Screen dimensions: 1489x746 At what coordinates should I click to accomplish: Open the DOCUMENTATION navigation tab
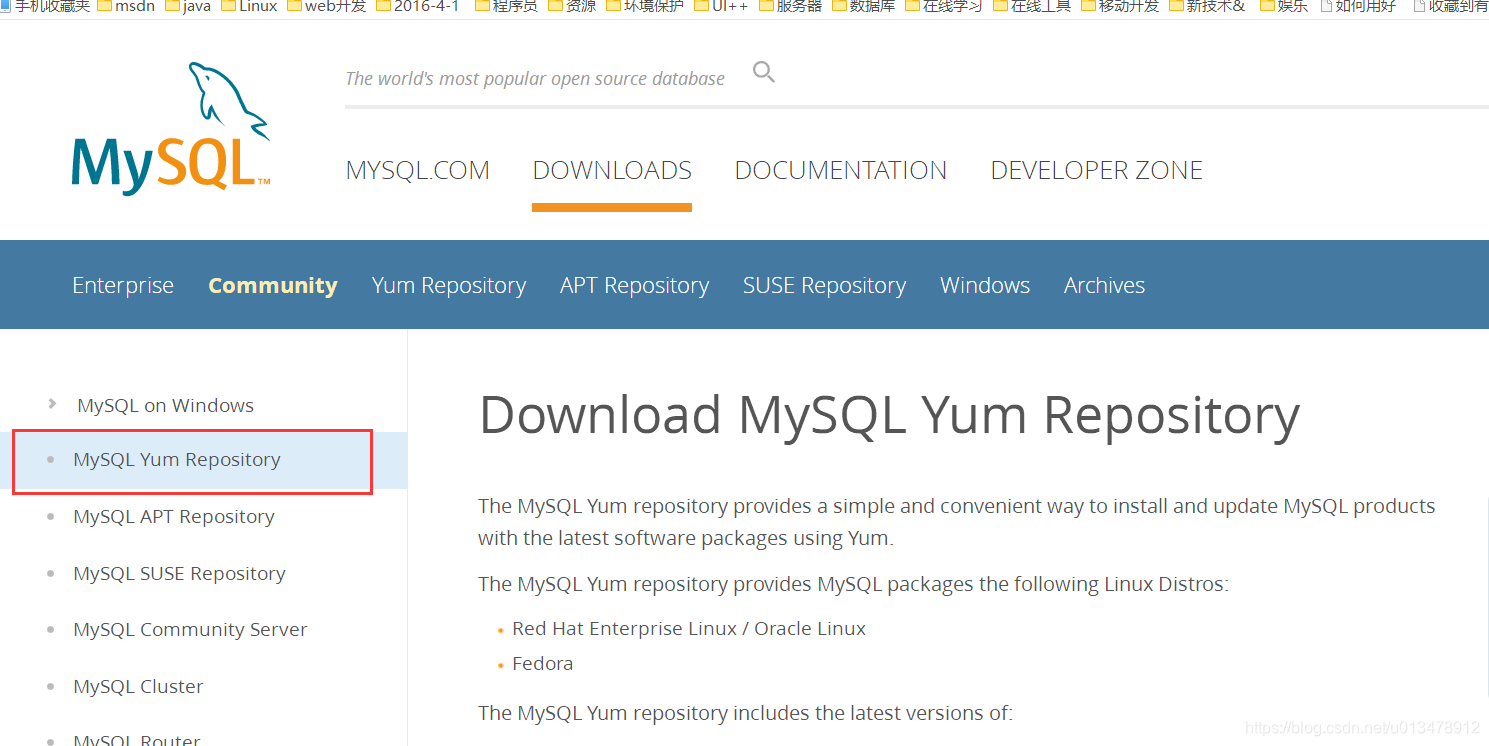841,170
